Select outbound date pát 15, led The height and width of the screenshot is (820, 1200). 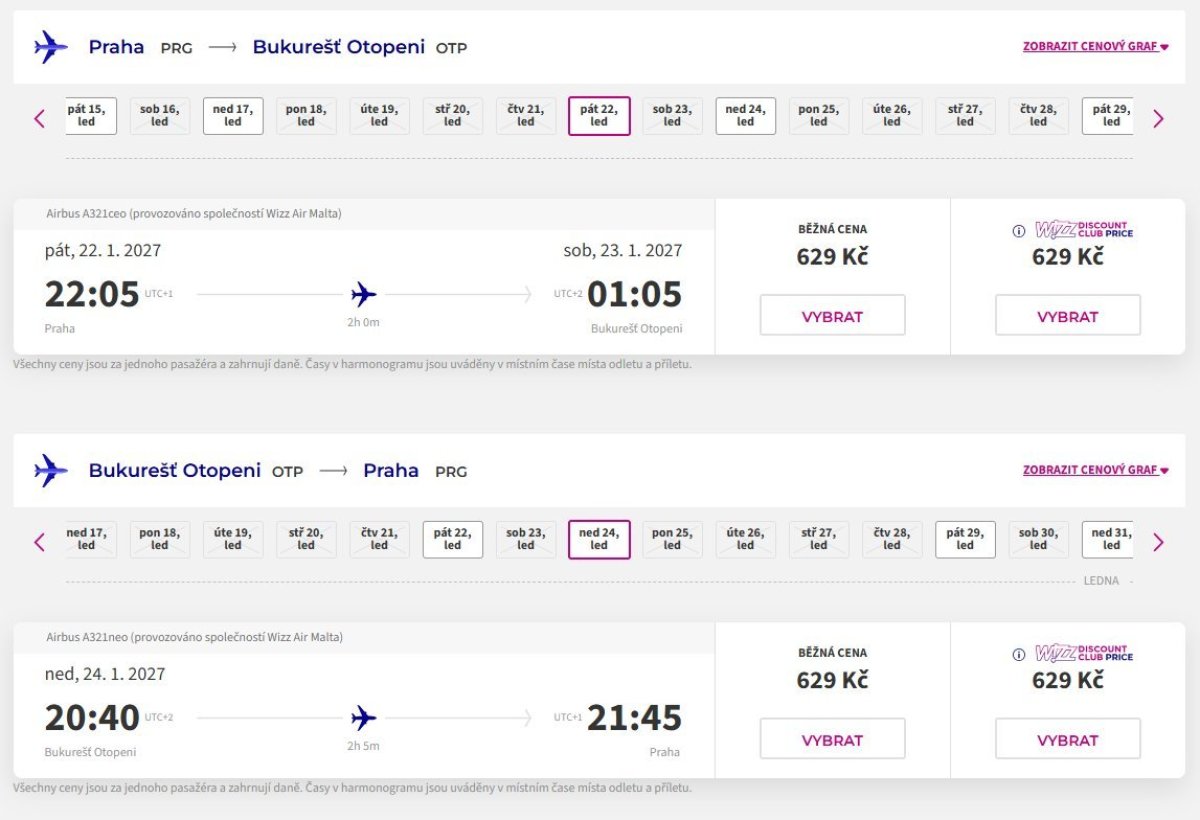point(91,116)
